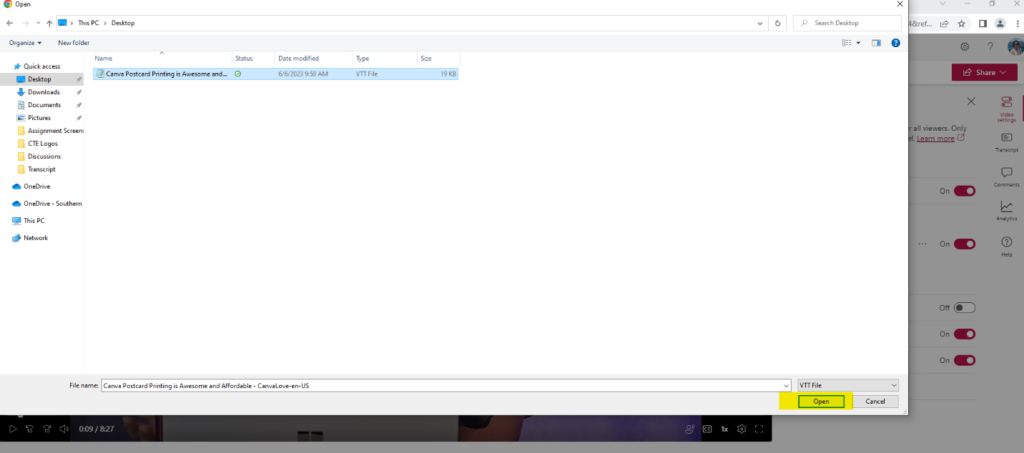The width and height of the screenshot is (1024, 453).
Task: Focus the Search Desktop field
Action: click(x=847, y=23)
